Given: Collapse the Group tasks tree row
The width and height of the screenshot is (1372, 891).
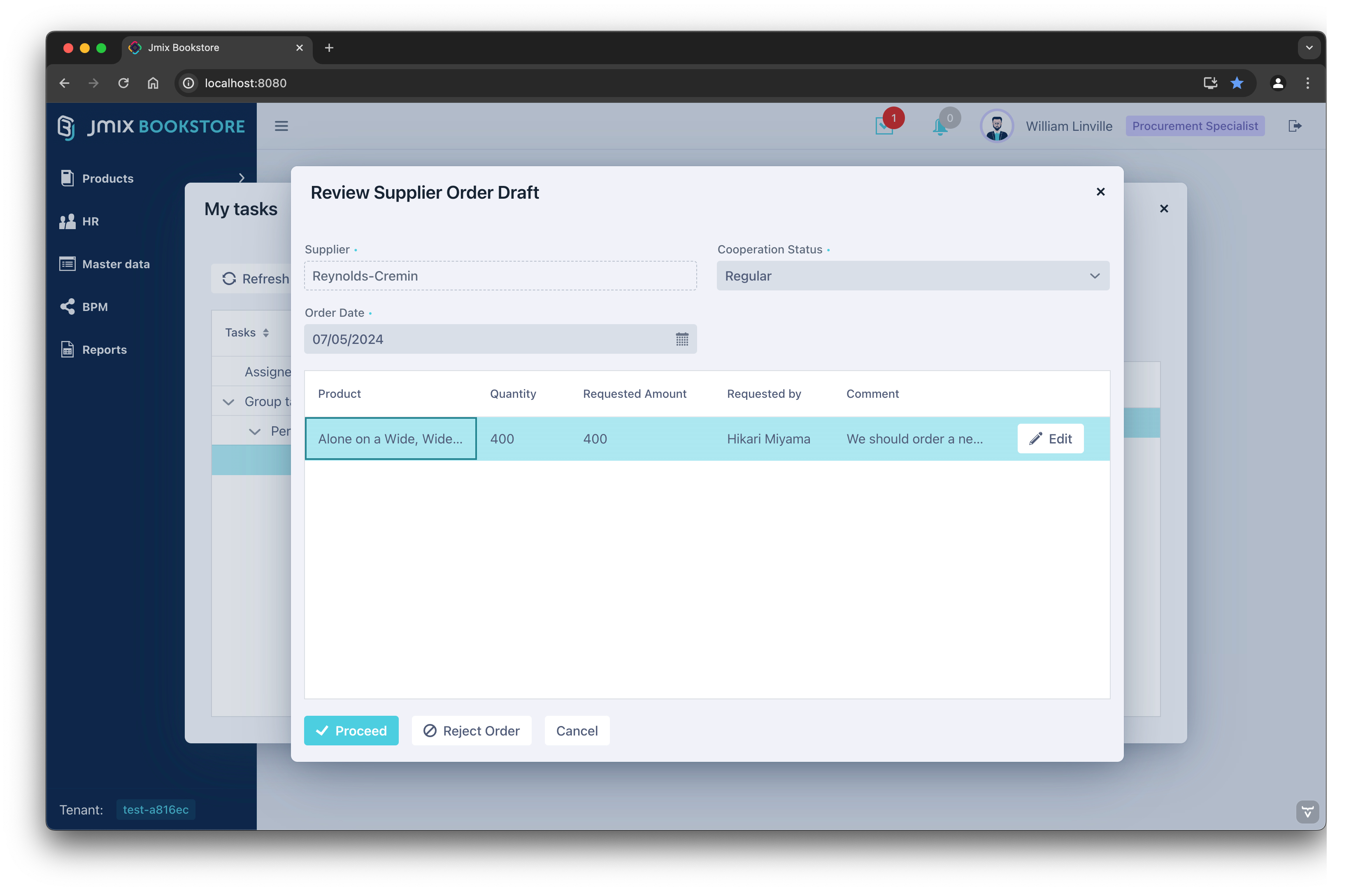Looking at the screenshot, I should tap(229, 402).
